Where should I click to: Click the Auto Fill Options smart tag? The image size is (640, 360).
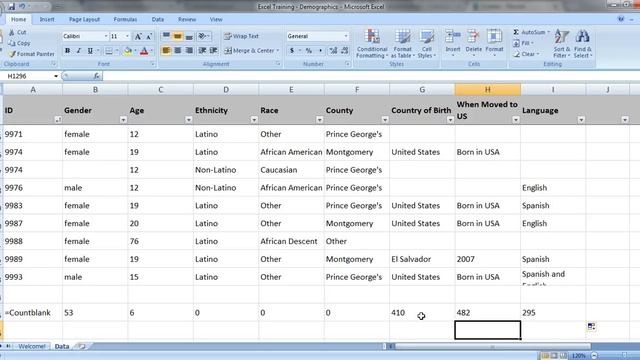pyautogui.click(x=591, y=326)
